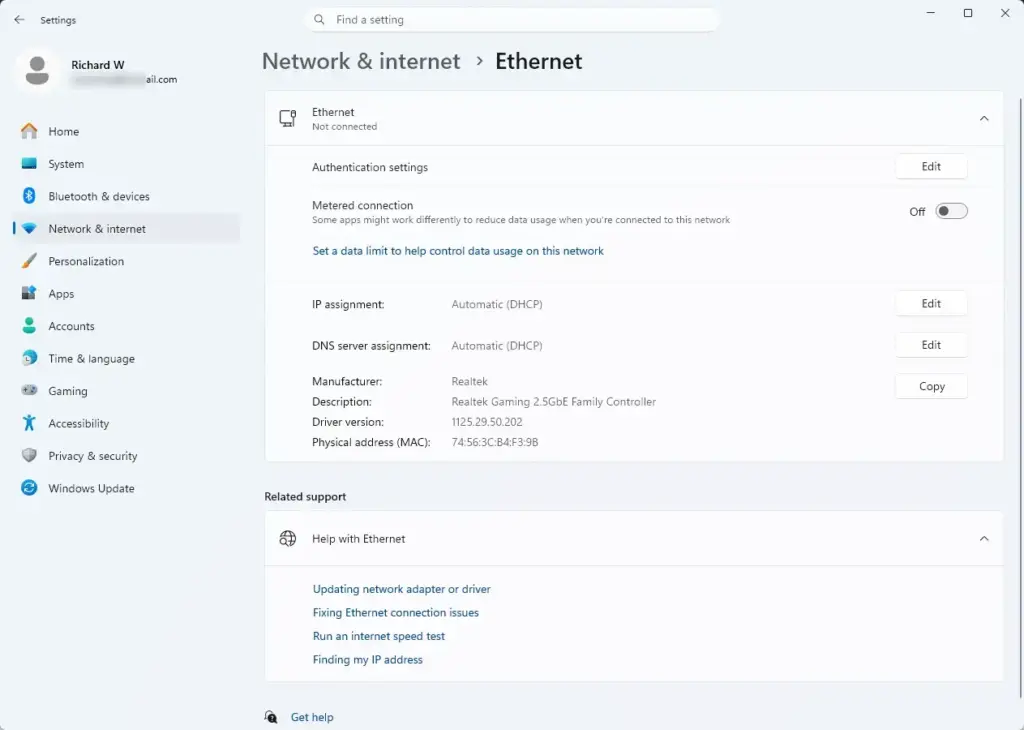
Task: Minimize the Settings window
Action: click(x=931, y=13)
